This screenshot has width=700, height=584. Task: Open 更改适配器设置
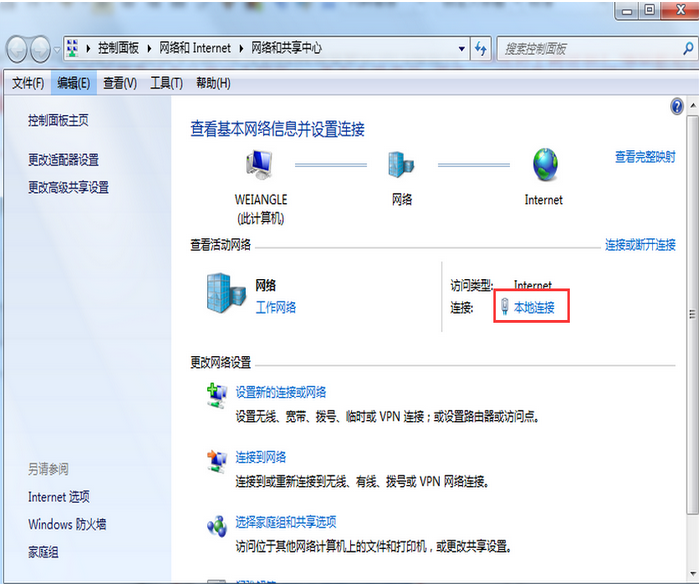[63, 159]
